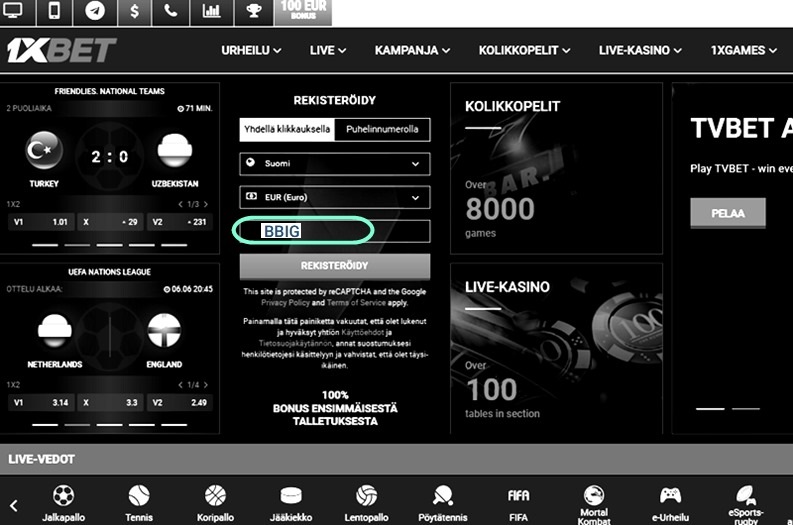Click the Netherlands flag icon

55,331
